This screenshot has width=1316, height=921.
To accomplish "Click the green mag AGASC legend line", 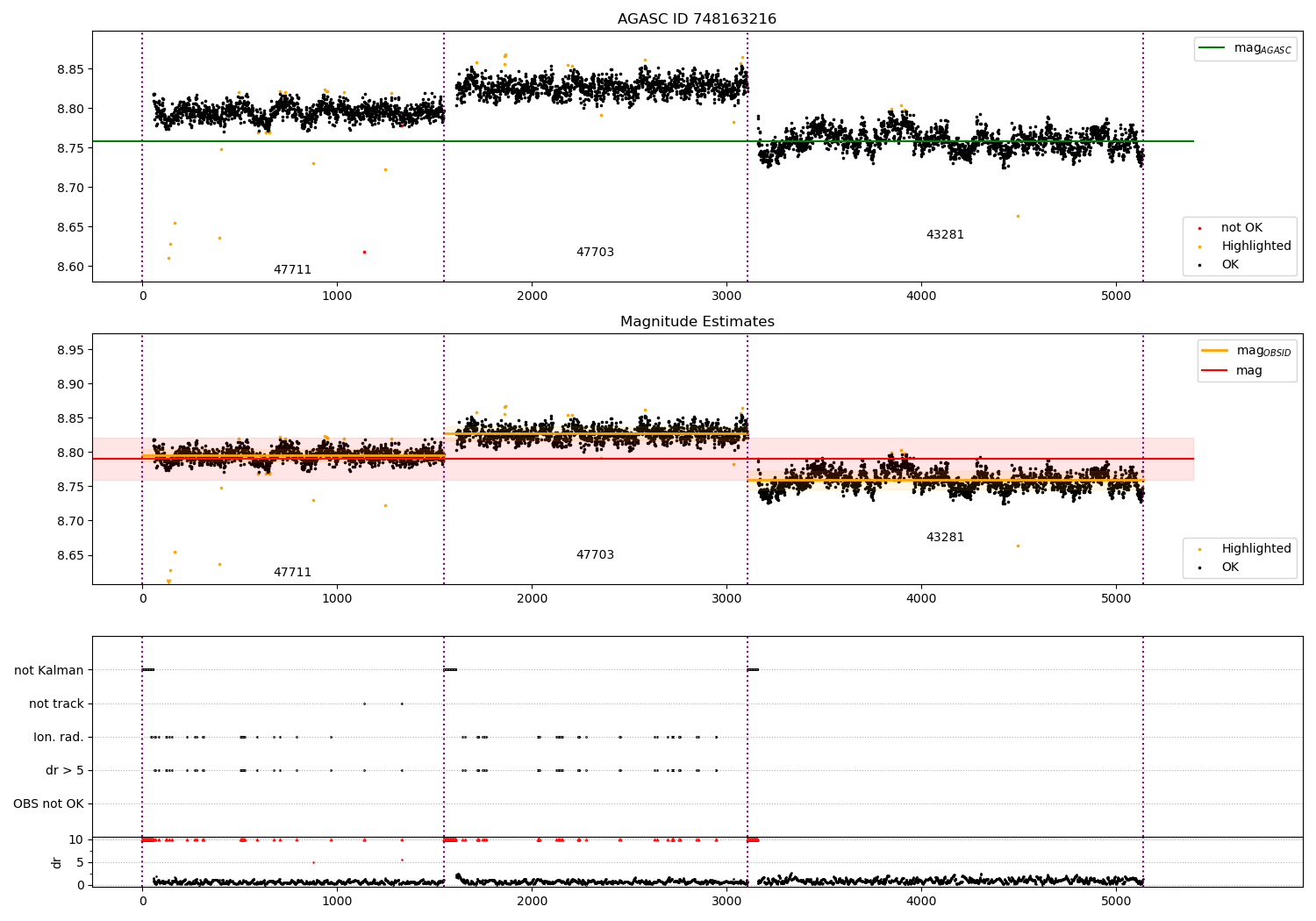I will tap(1212, 48).
